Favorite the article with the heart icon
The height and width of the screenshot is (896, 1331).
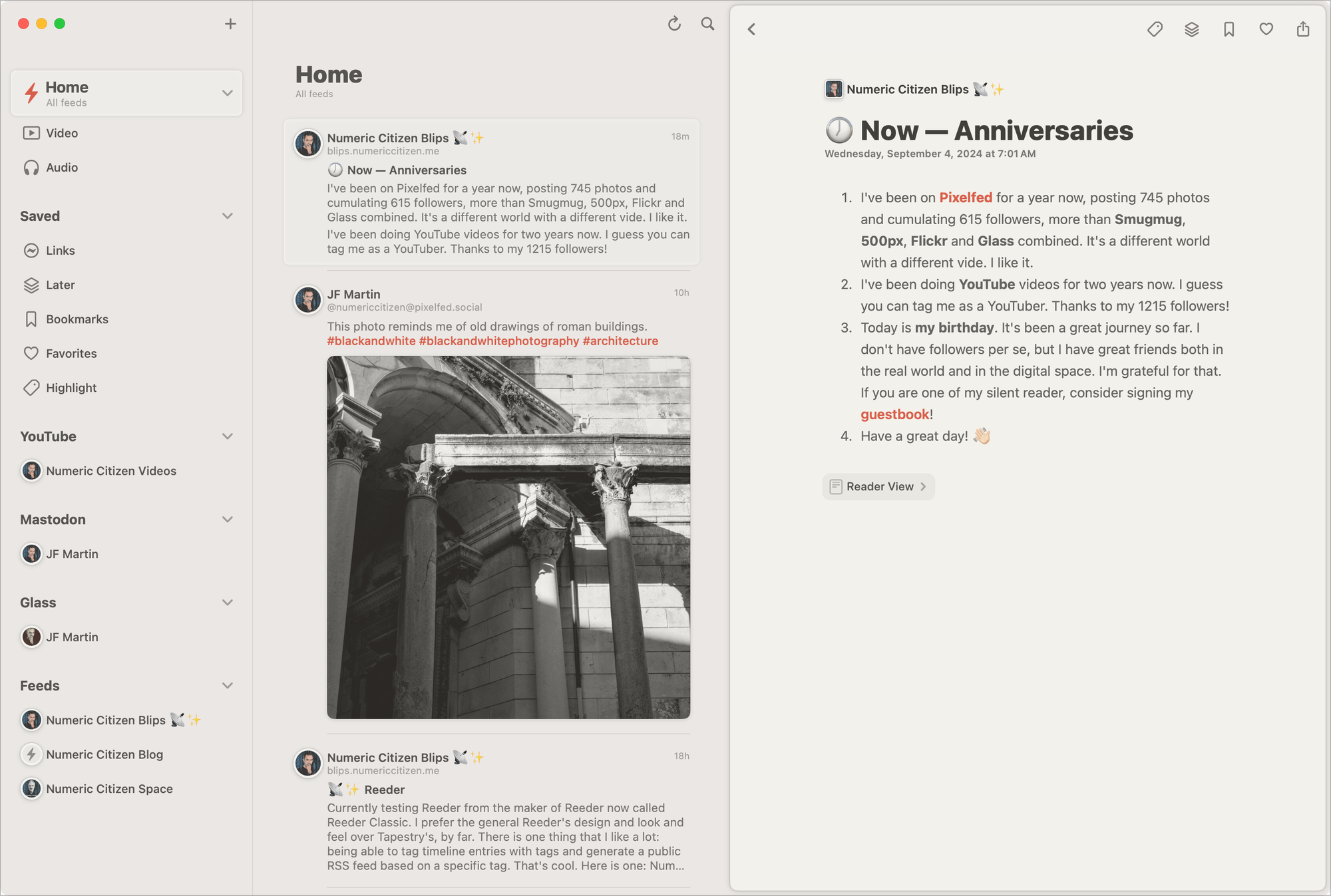(1266, 29)
